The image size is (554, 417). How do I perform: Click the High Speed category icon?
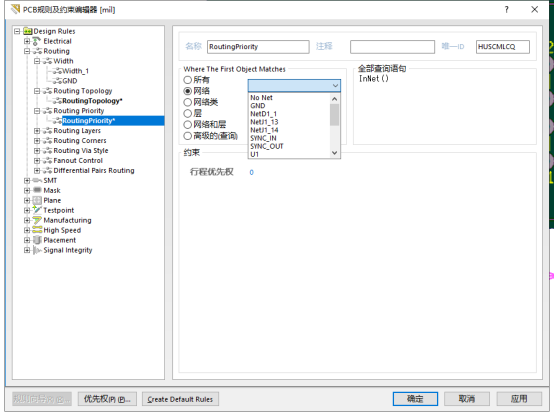37,230
